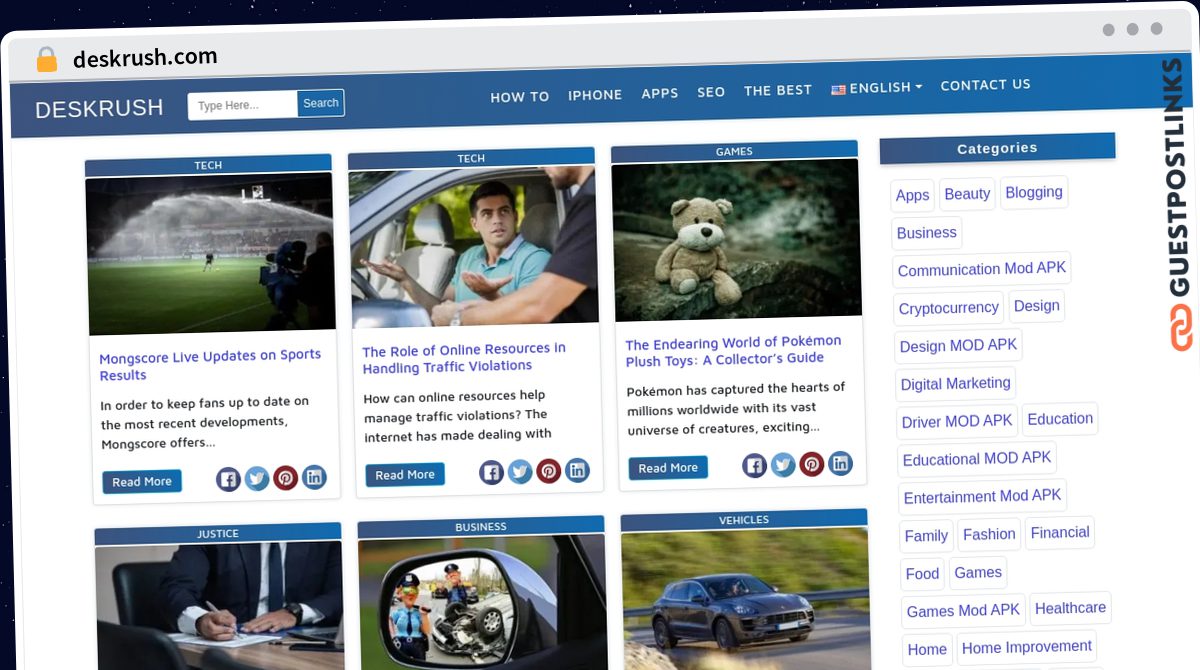Open THE BEST nav item
The image size is (1200, 670).
(x=778, y=90)
